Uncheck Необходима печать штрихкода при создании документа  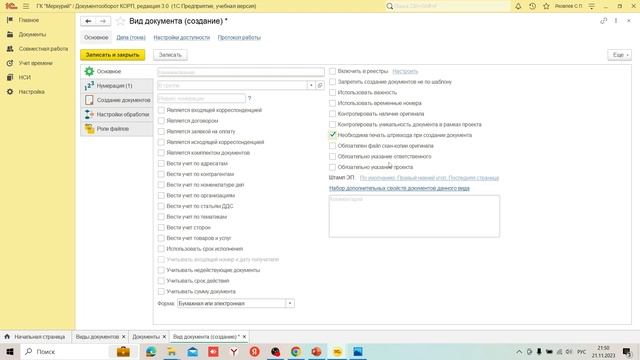pyautogui.click(x=333, y=135)
